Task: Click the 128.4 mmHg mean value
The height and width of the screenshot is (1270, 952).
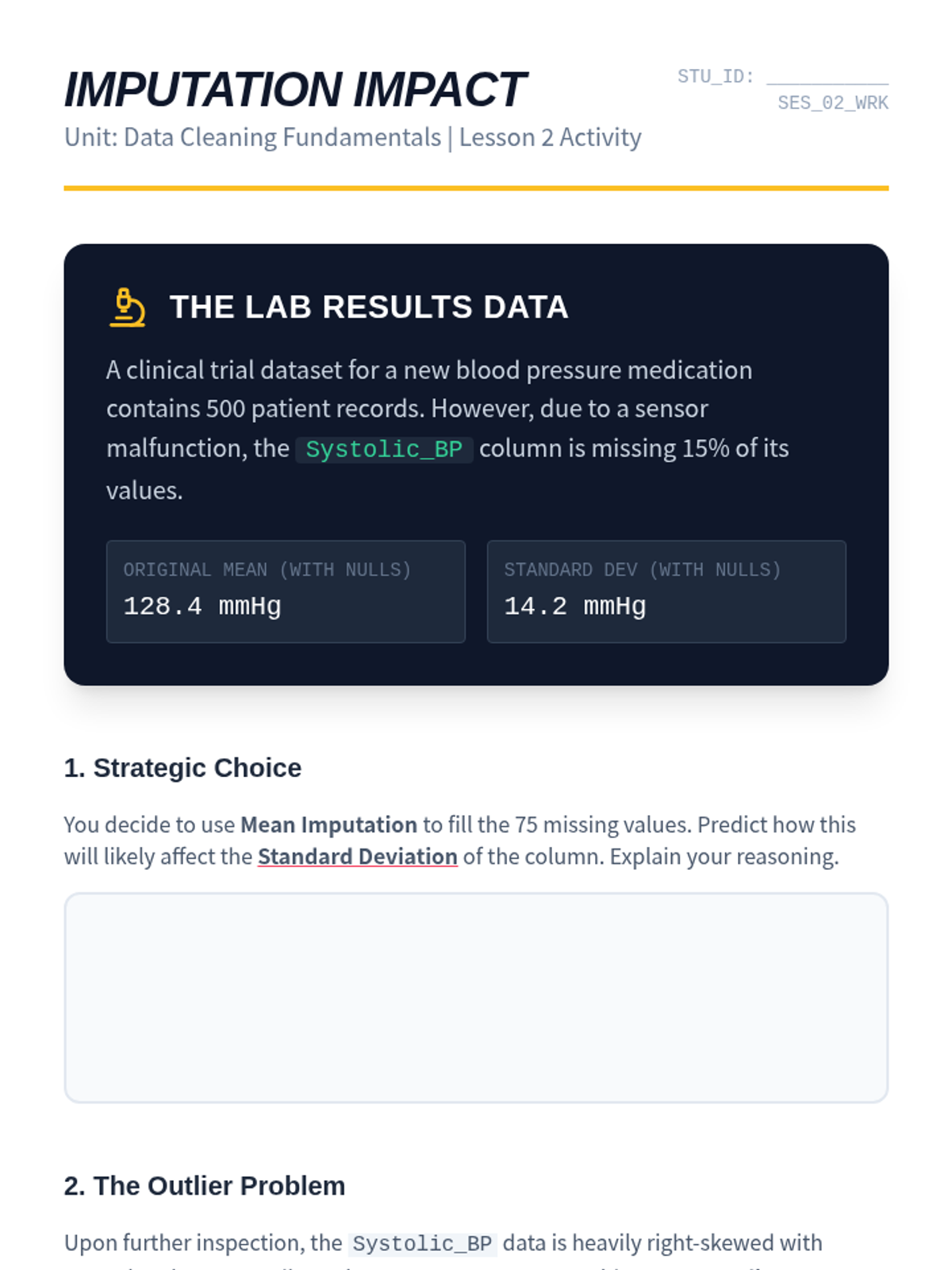Action: coord(202,607)
